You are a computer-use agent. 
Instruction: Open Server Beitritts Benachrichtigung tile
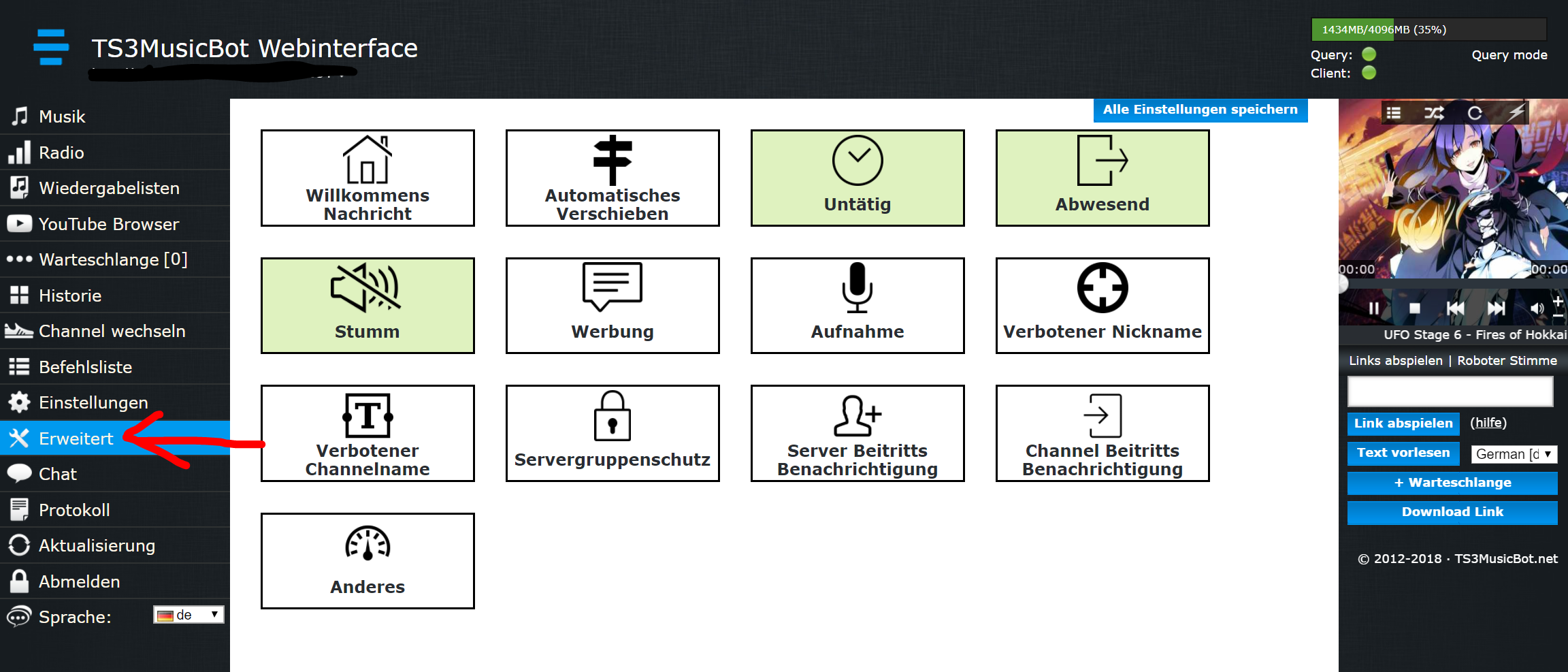(857, 433)
